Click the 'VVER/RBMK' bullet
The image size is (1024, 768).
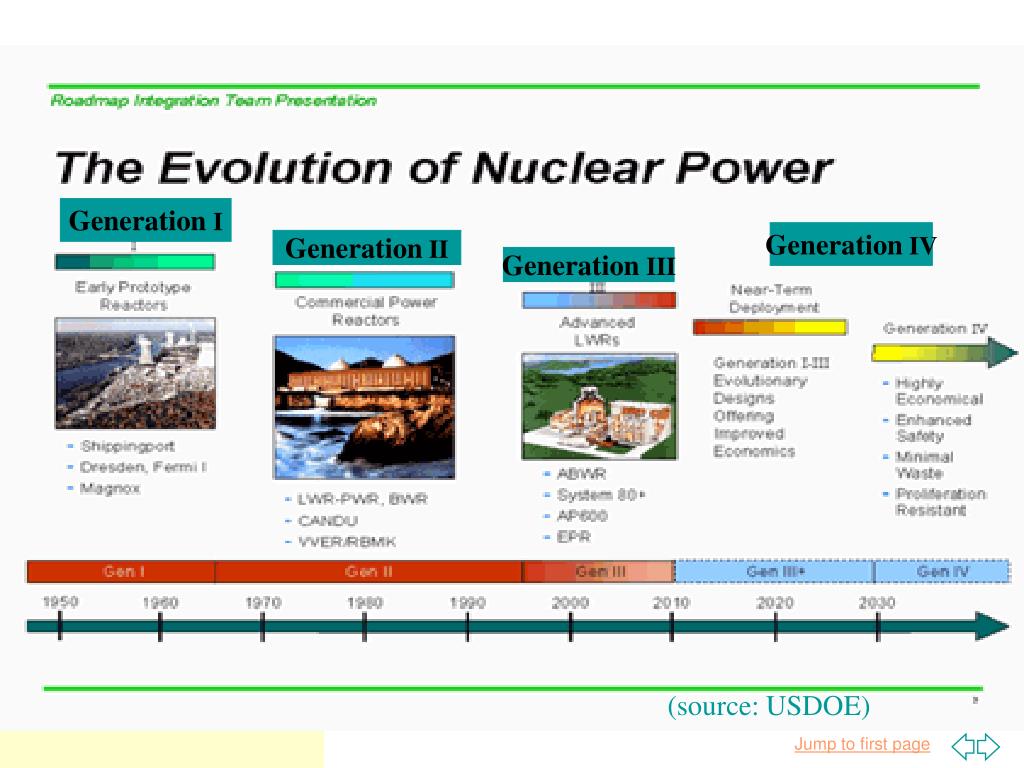pyautogui.click(x=341, y=541)
